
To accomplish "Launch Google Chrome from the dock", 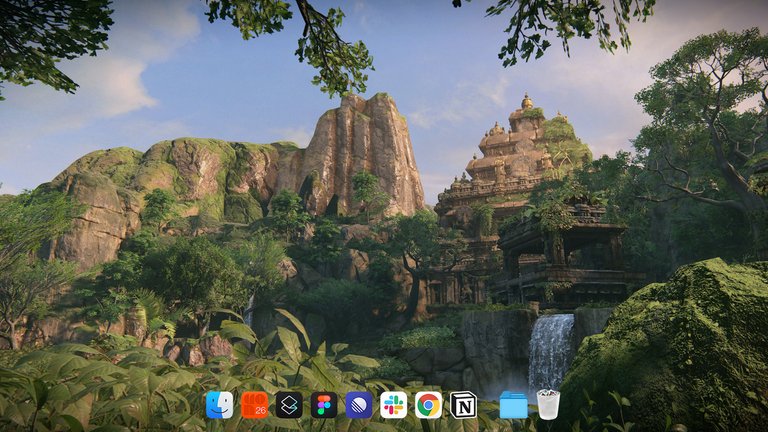I will (428, 405).
